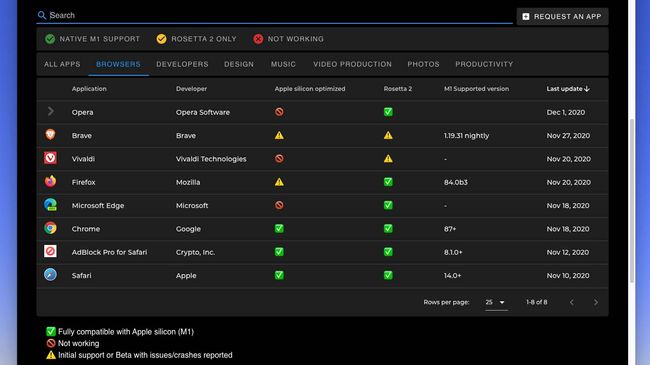Toggle Not Working filter
This screenshot has height=365, width=650.
click(x=289, y=39)
